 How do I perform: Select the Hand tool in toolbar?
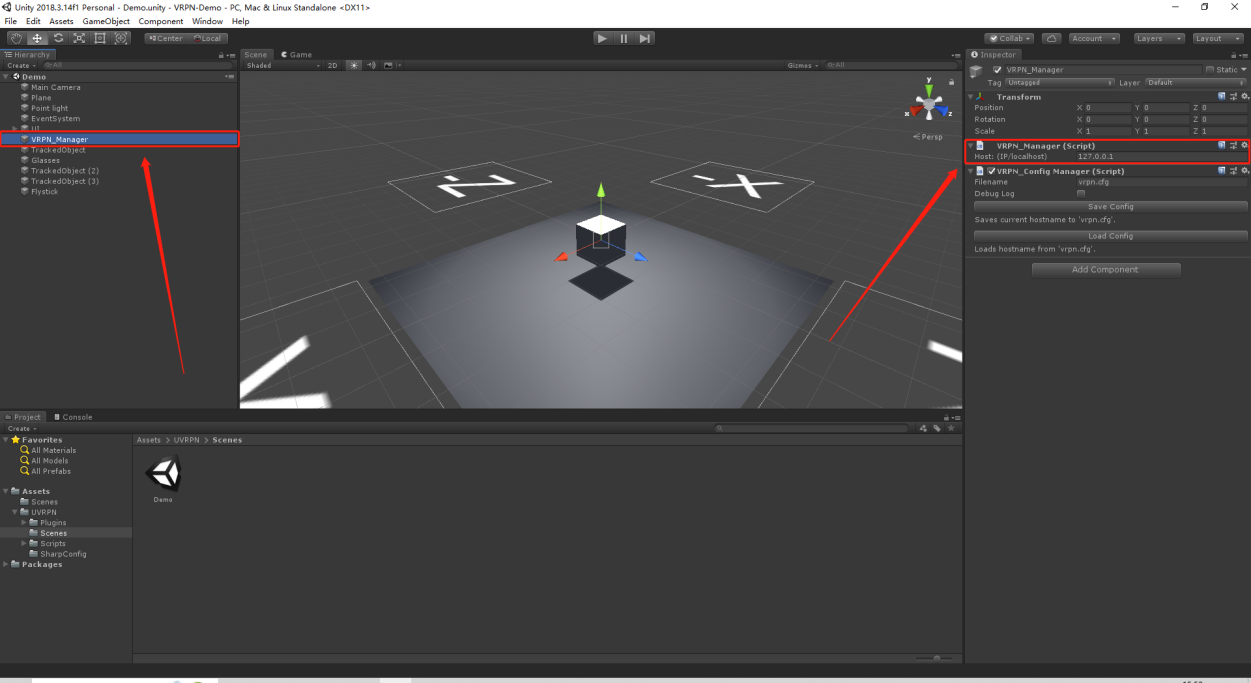coord(15,38)
